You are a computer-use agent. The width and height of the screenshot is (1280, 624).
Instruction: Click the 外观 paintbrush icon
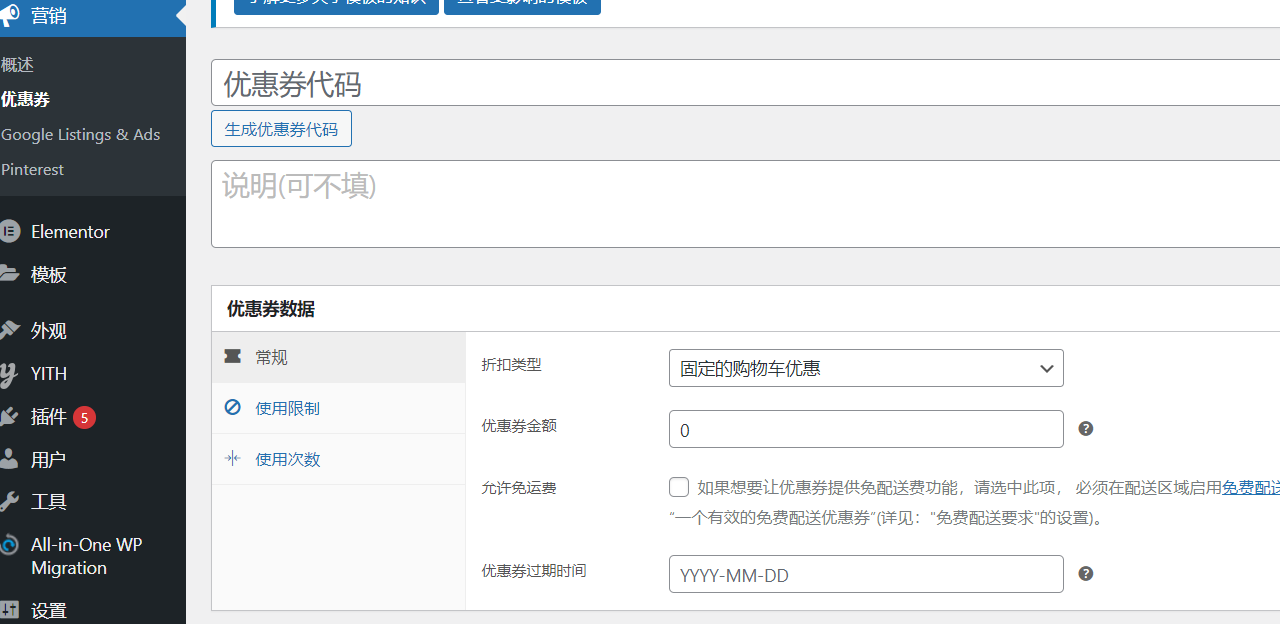pyautogui.click(x=9, y=330)
